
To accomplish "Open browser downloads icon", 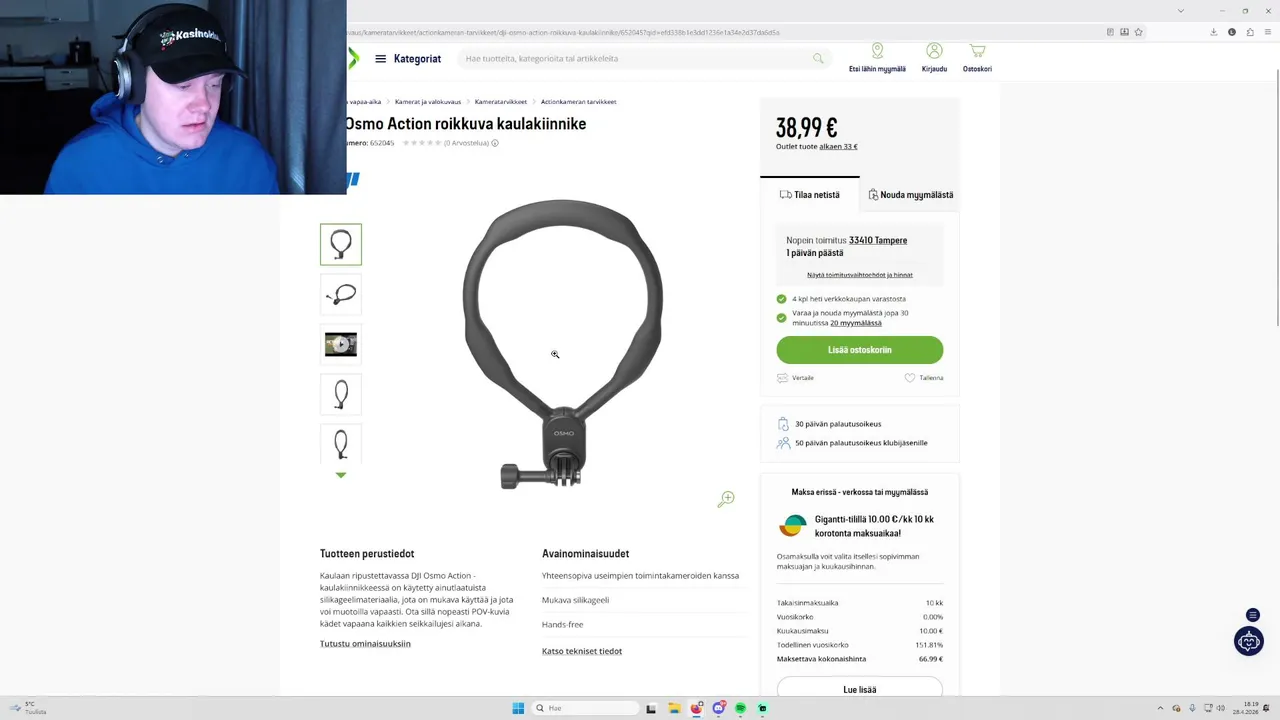I will click(x=1214, y=32).
